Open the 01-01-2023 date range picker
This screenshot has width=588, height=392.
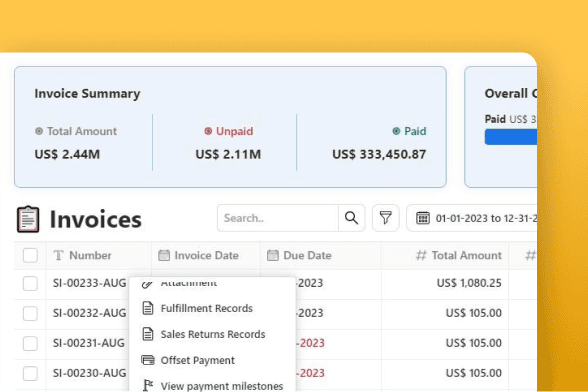pos(472,218)
